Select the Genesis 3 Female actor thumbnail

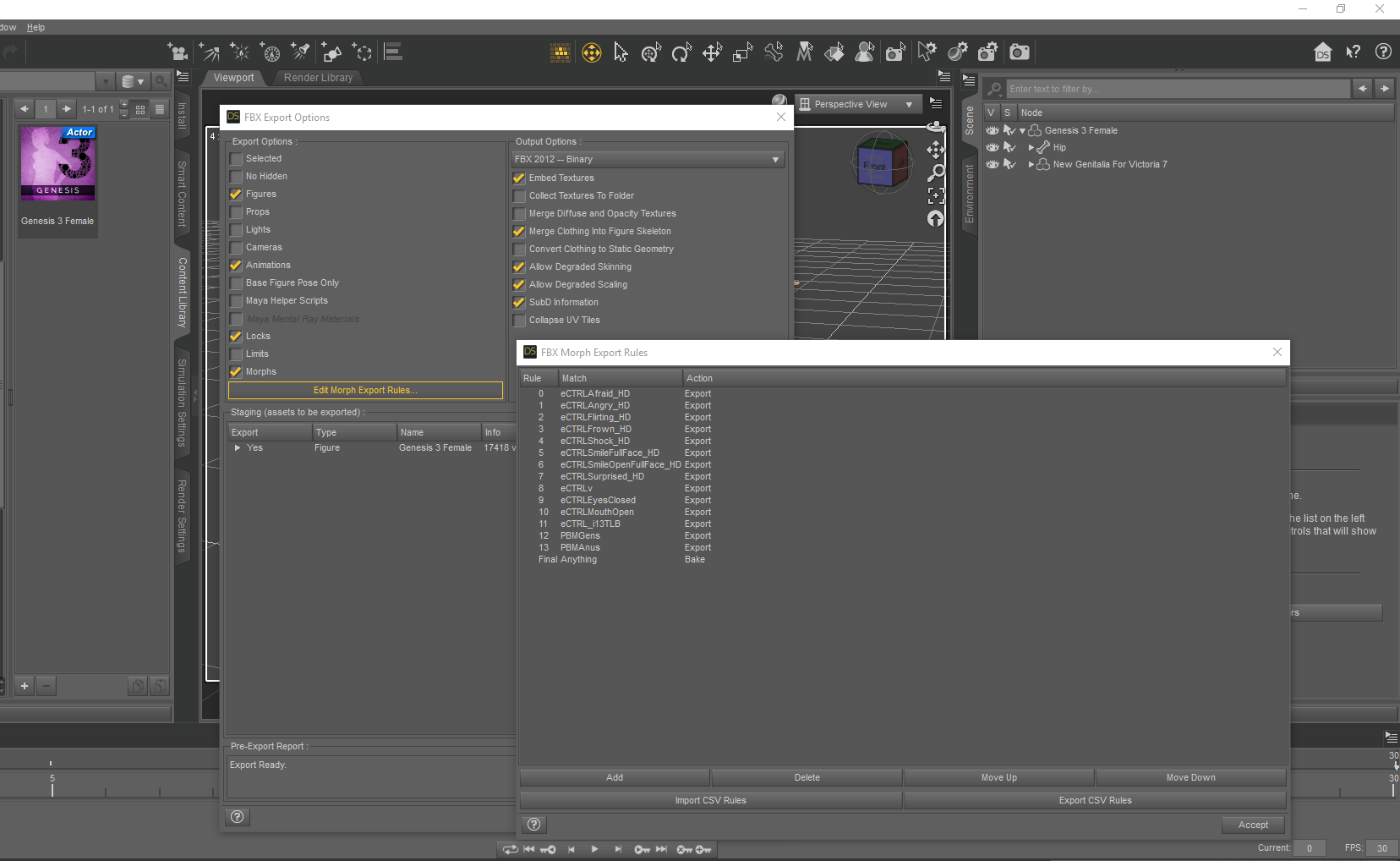pyautogui.click(x=57, y=164)
